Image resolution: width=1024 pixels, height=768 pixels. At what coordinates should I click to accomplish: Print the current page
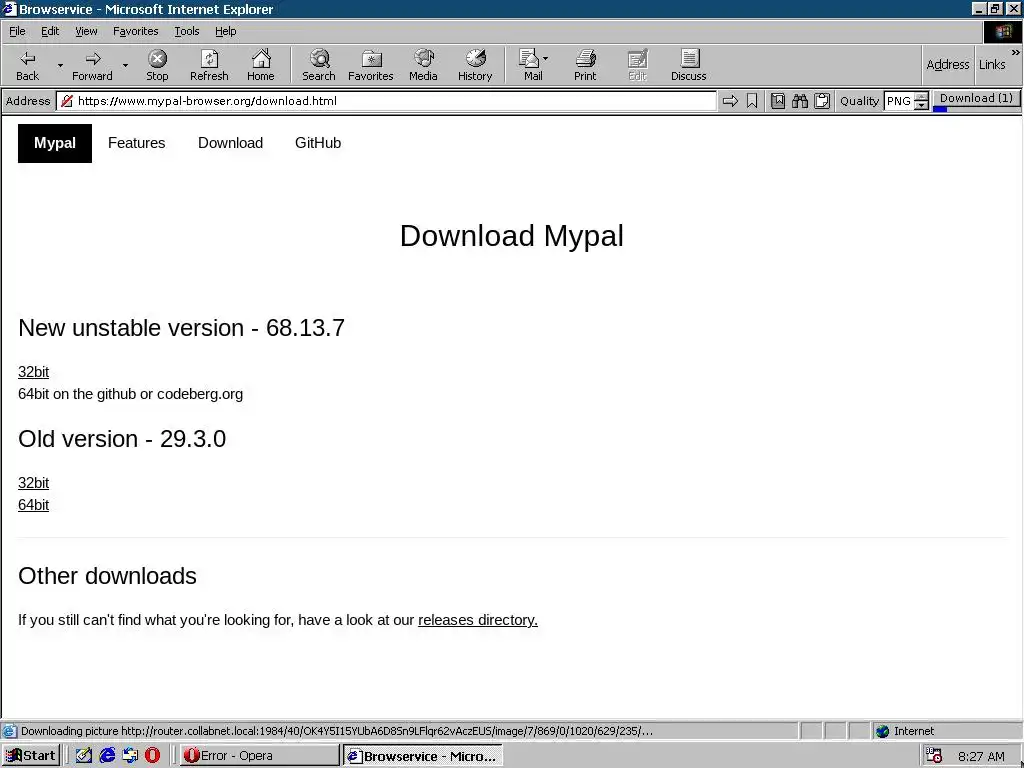(x=585, y=65)
